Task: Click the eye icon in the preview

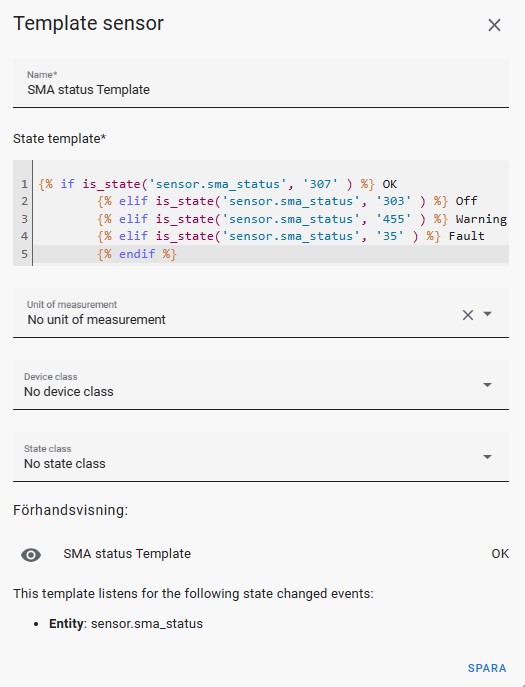Action: [31, 555]
